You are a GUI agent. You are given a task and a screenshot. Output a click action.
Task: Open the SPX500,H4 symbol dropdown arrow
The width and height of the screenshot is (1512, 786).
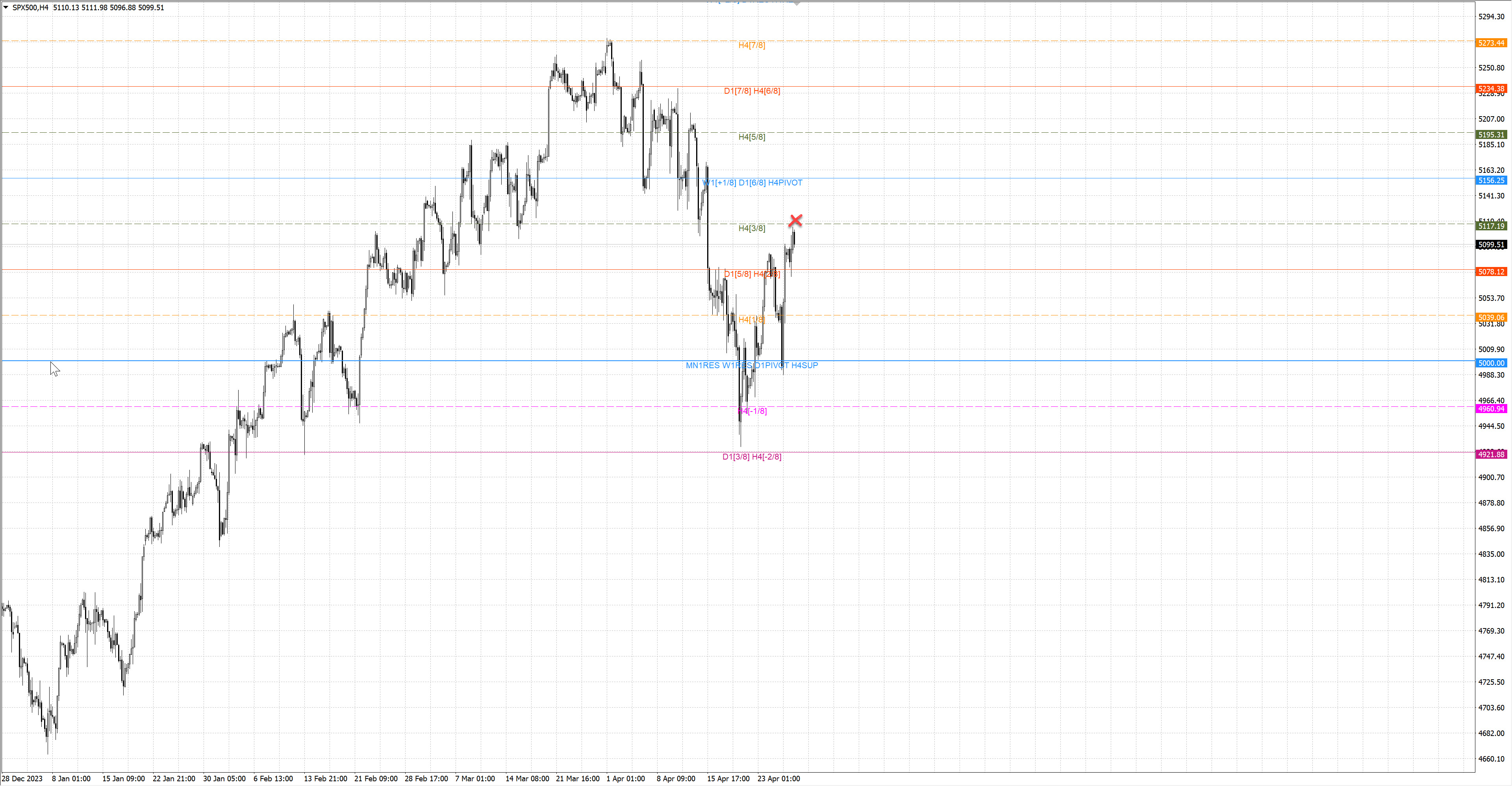[6, 7]
